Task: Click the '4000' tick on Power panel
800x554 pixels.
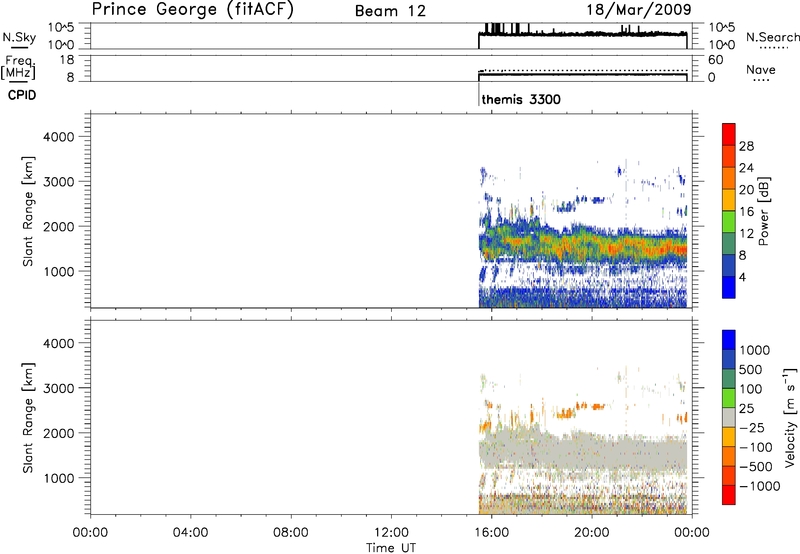Action: coord(59,137)
